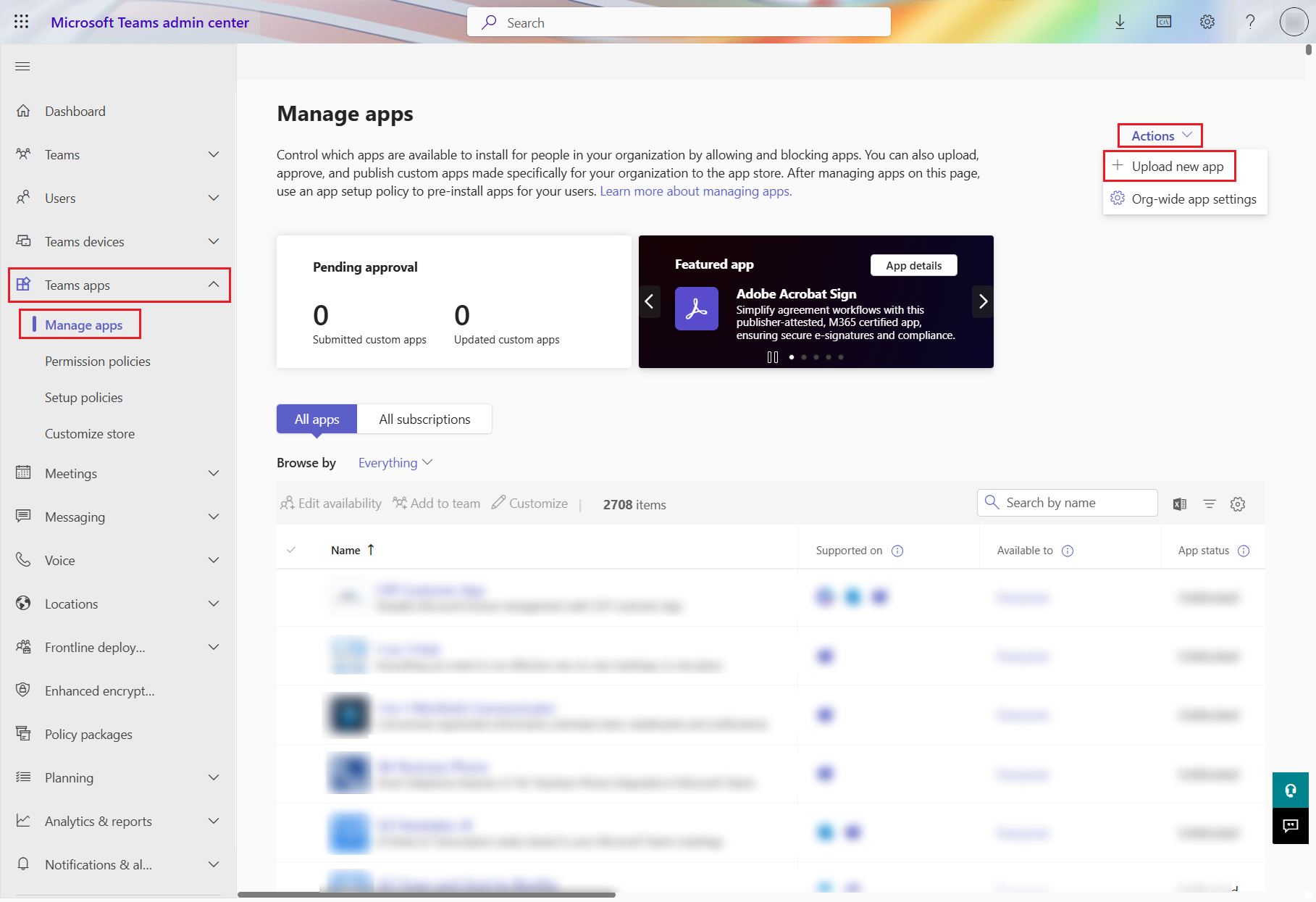Image resolution: width=1316 pixels, height=902 pixels.
Task: Pause the featured app carousel
Action: [x=772, y=356]
